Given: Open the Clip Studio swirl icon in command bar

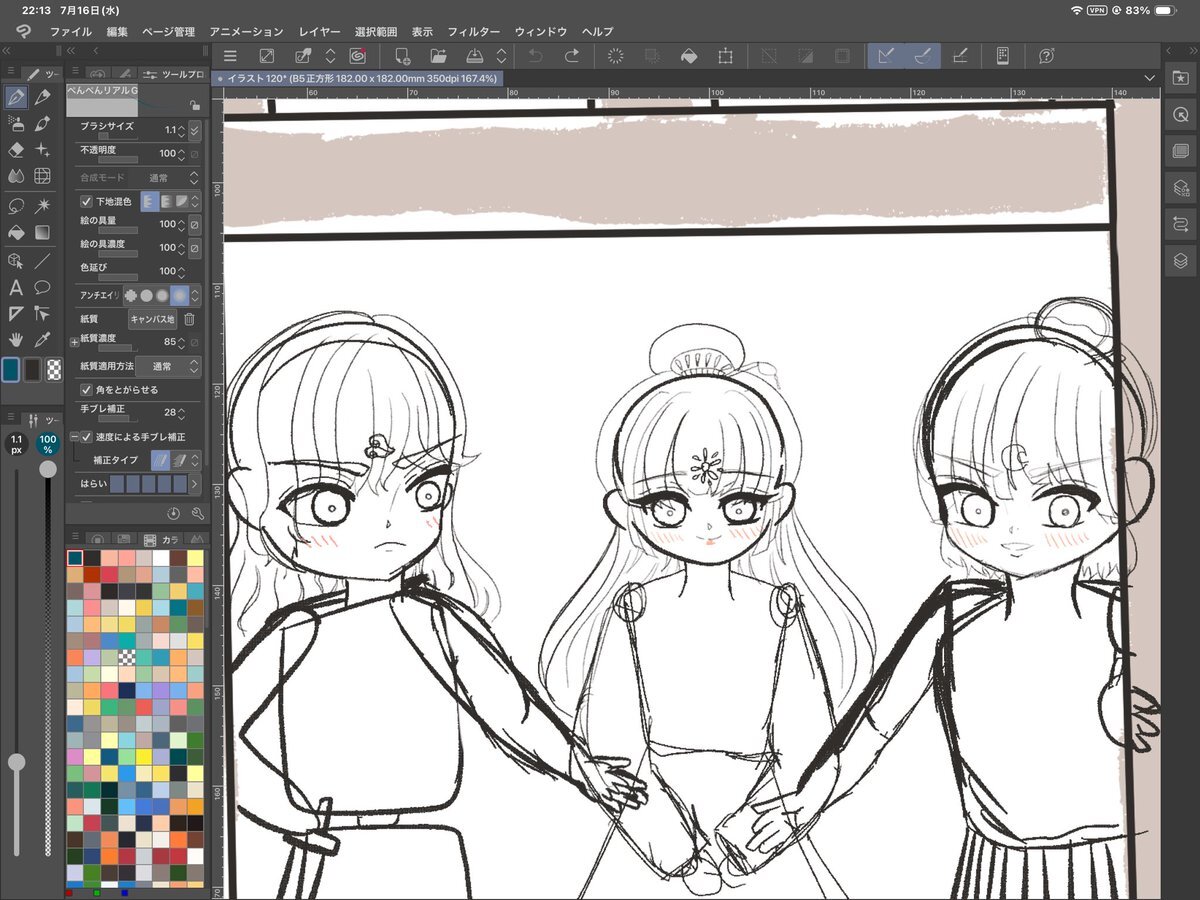Looking at the screenshot, I should (x=357, y=56).
